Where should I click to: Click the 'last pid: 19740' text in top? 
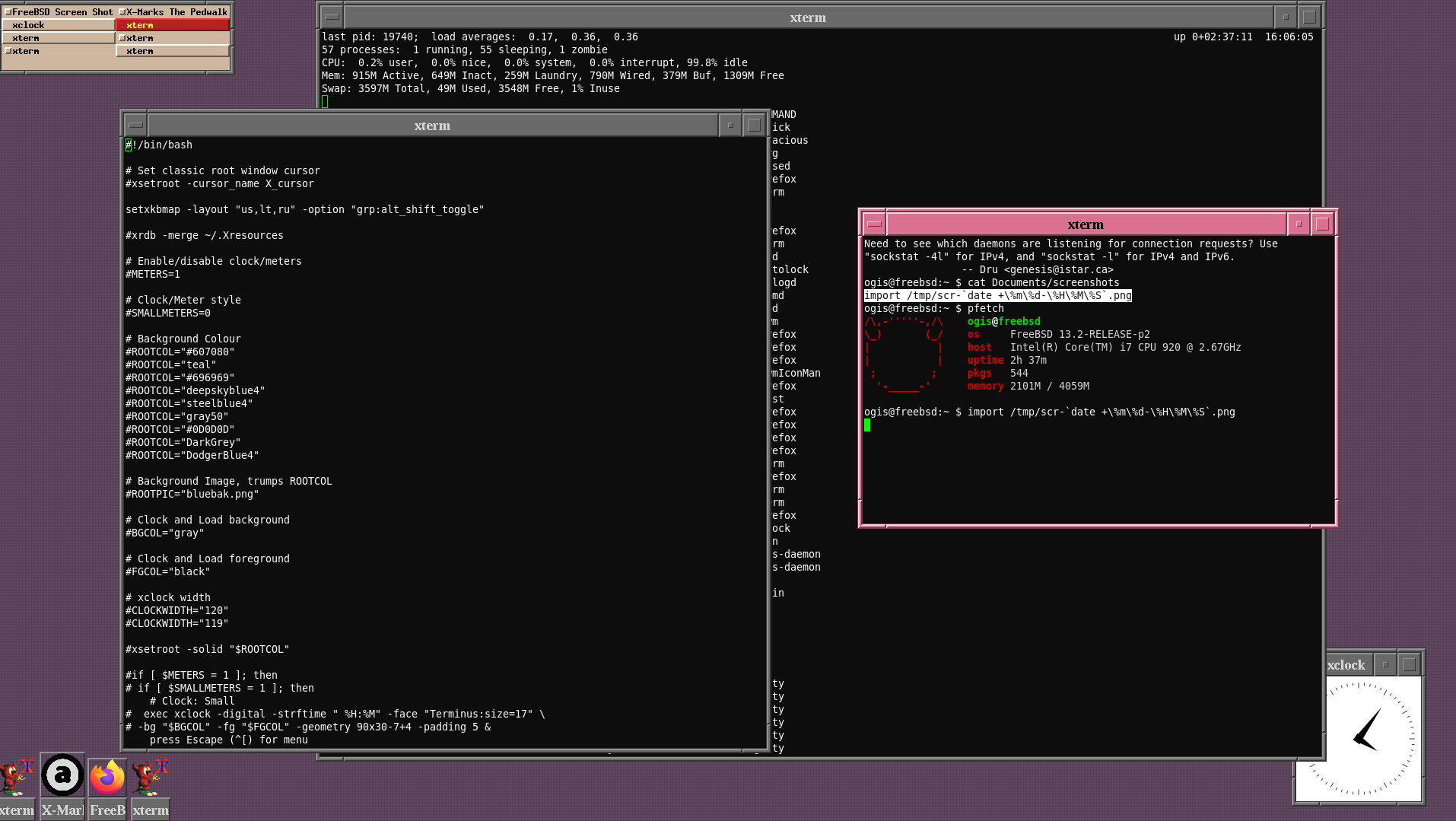[370, 37]
